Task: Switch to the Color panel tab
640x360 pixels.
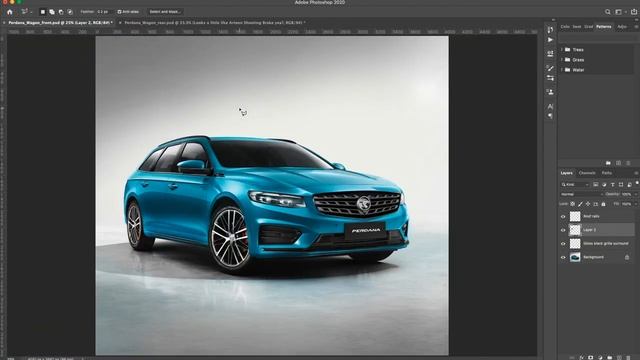Action: point(565,27)
